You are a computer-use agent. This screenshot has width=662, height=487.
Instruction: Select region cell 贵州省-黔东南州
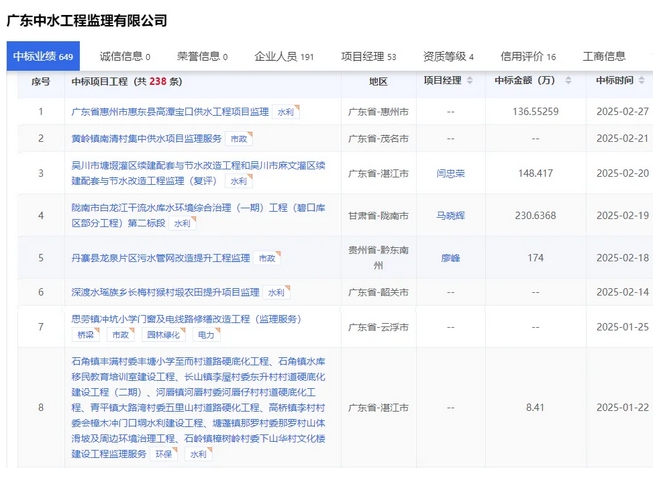[378, 258]
